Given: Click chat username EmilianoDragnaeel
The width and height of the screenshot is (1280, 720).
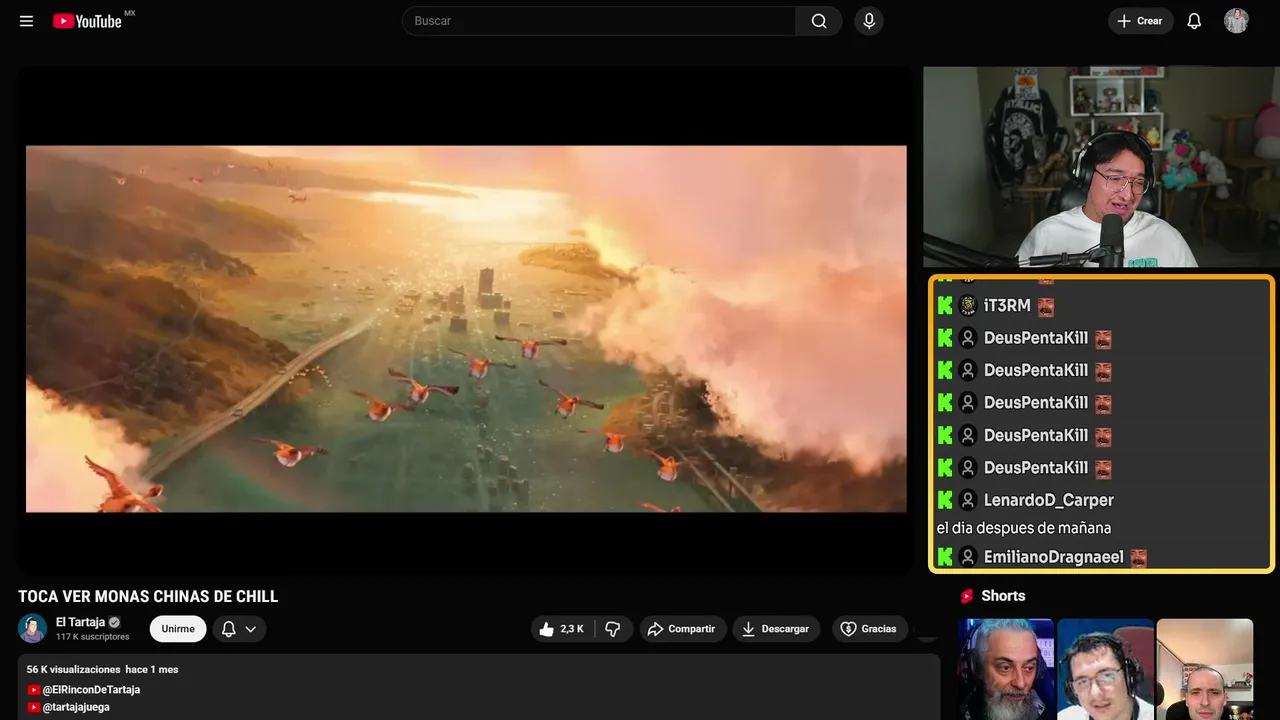Looking at the screenshot, I should click(x=1054, y=557).
